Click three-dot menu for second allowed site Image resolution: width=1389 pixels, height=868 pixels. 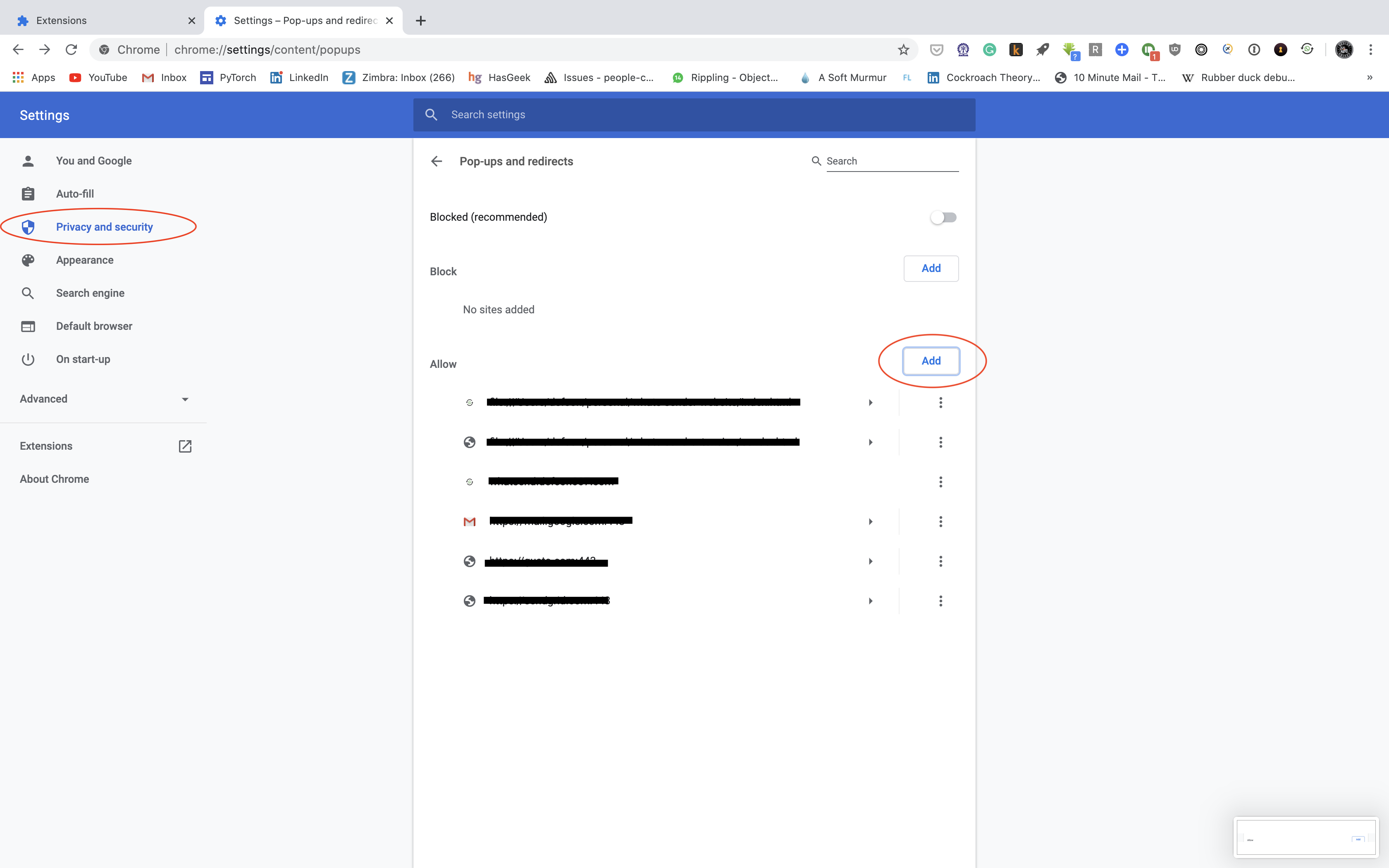(941, 442)
